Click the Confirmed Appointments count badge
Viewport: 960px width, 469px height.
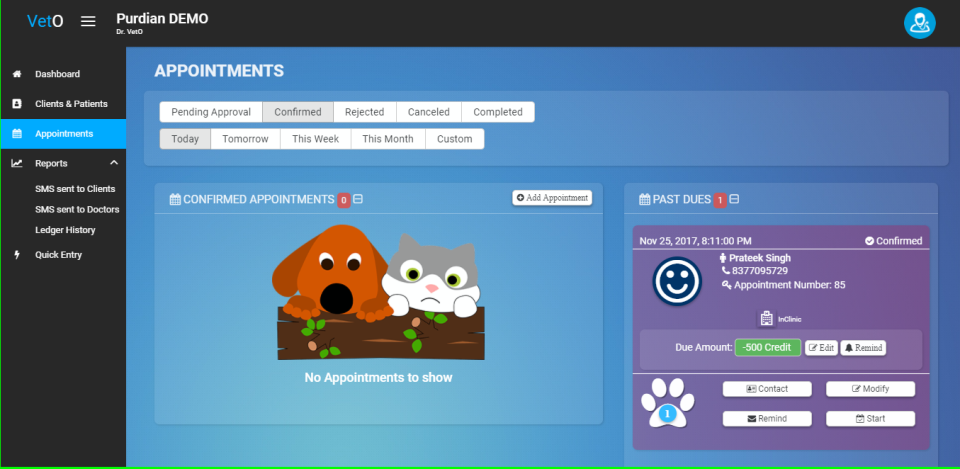(344, 200)
